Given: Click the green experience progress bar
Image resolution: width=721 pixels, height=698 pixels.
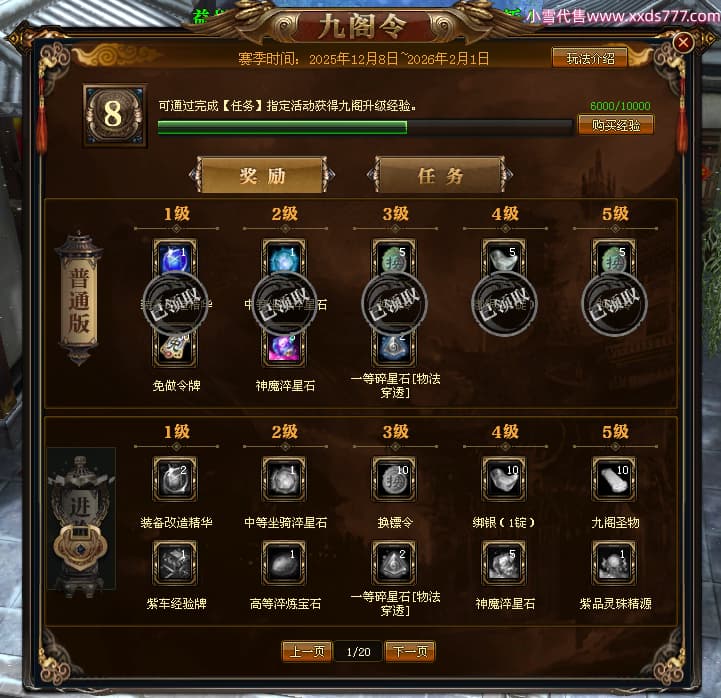Looking at the screenshot, I should click(365, 127).
